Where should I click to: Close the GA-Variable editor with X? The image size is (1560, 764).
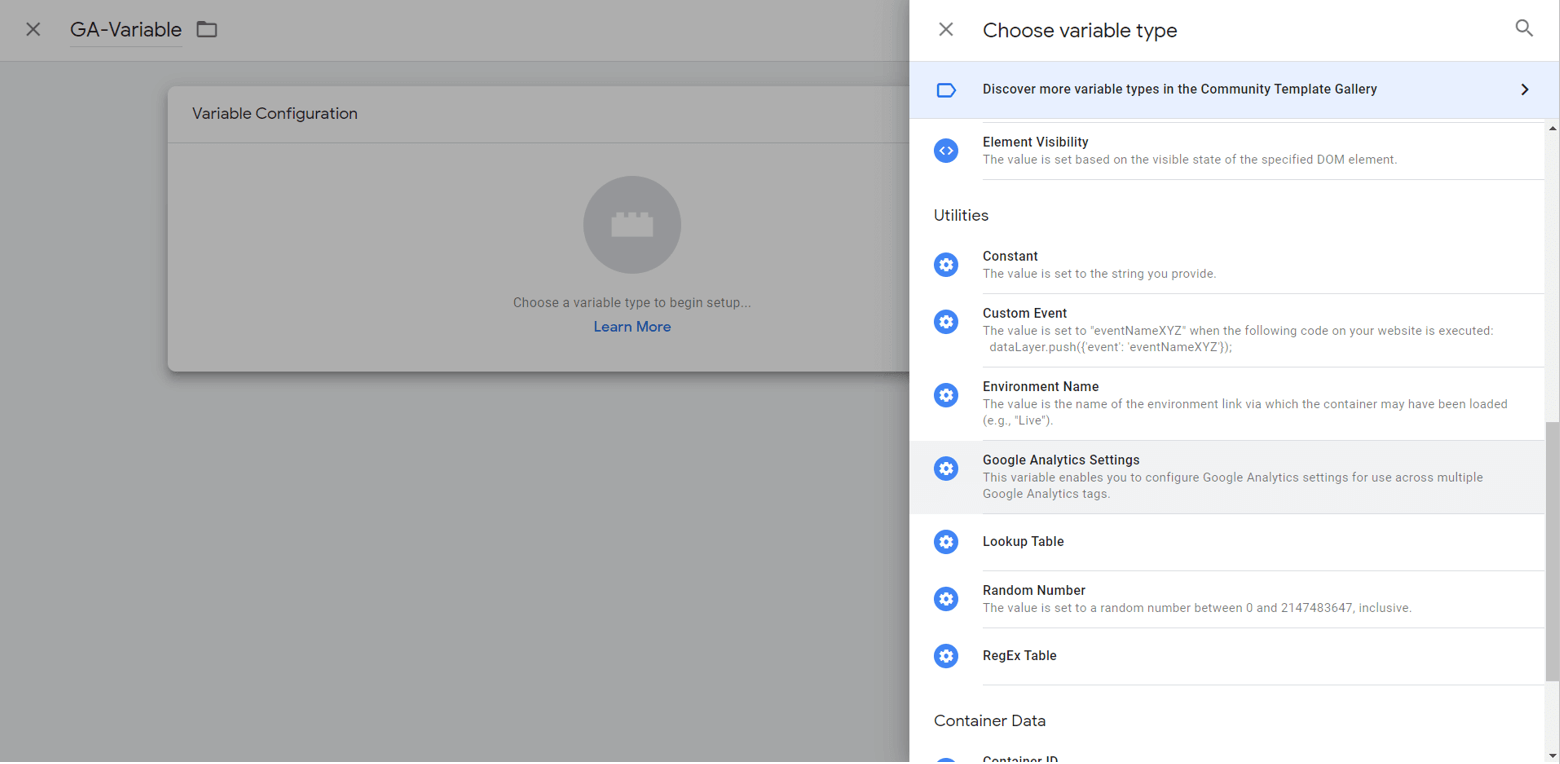pos(33,30)
